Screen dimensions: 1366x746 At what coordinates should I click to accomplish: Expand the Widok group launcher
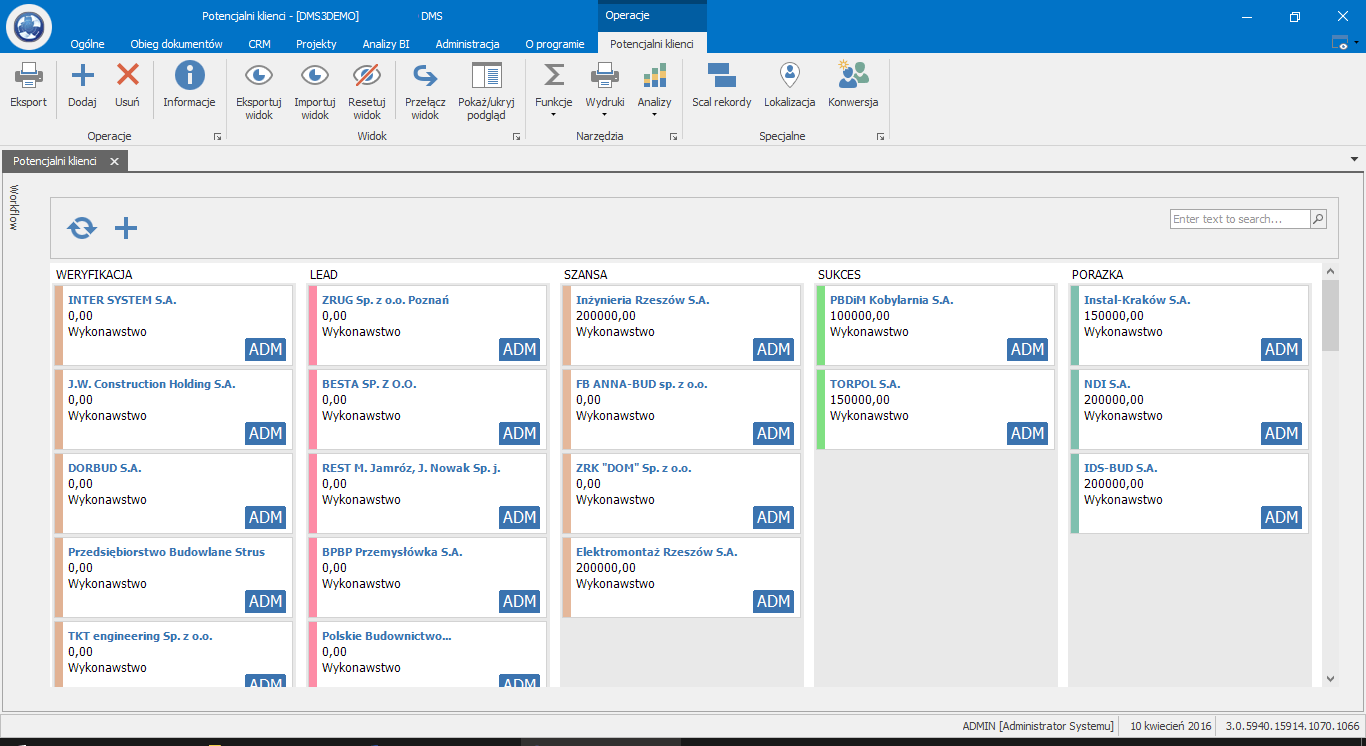tap(517, 137)
